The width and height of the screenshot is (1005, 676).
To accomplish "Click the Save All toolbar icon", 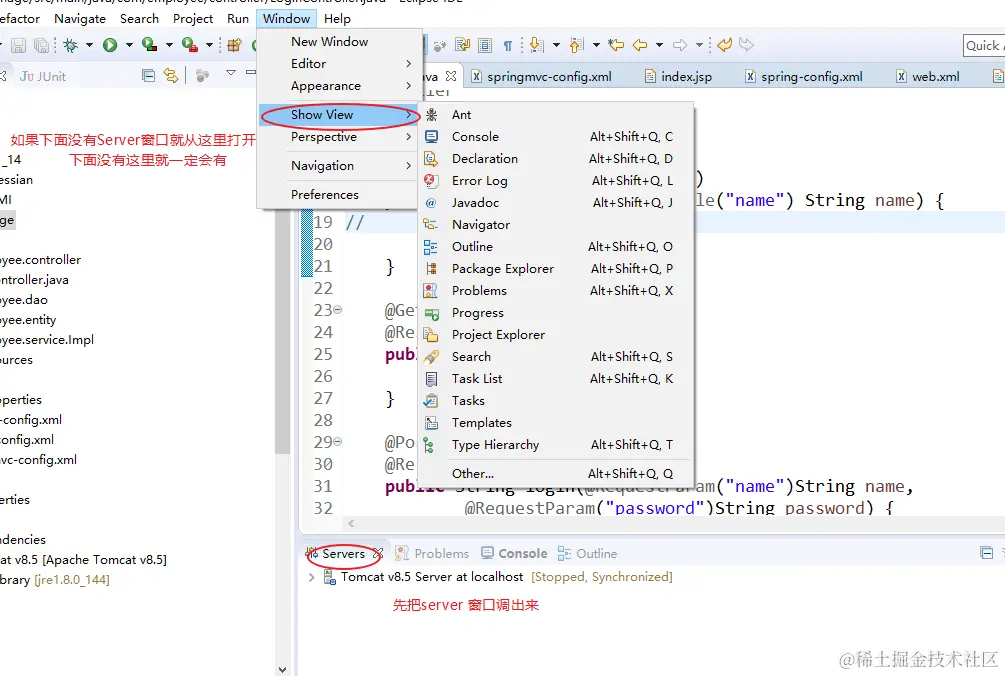I will tap(42, 45).
